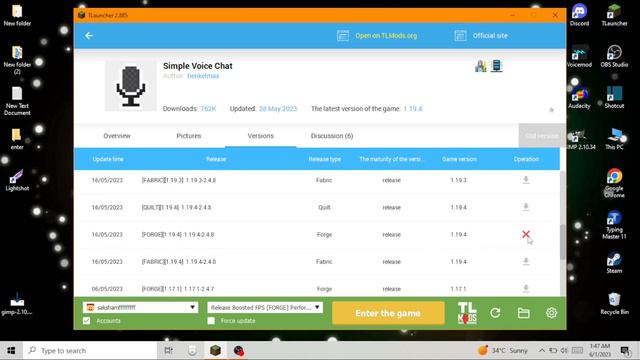Image resolution: width=640 pixels, height=360 pixels.
Task: Open the Google Chrome desktop shortcut
Action: pos(614,183)
